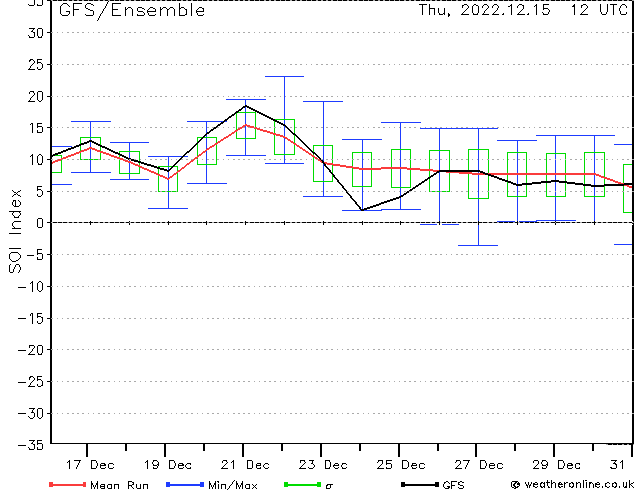The width and height of the screenshot is (634, 490).
Task: Select the Min/Max legend label
Action: (x=232, y=485)
